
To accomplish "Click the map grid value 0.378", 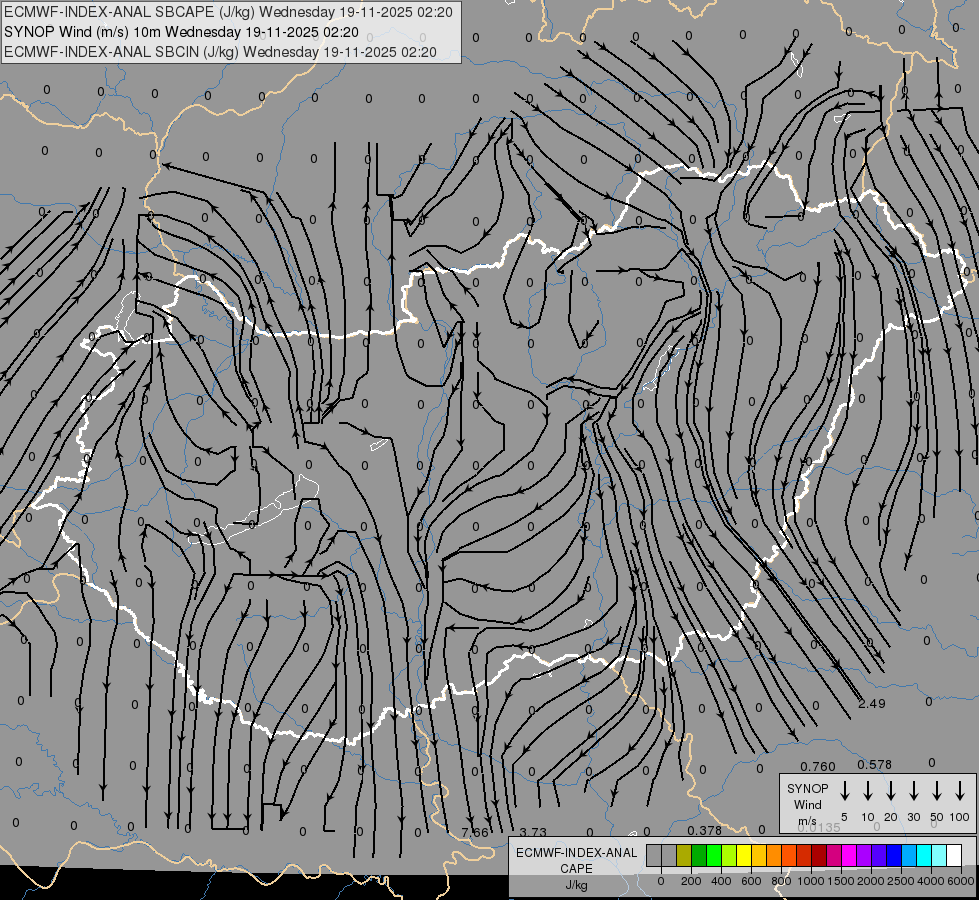I will click(705, 830).
